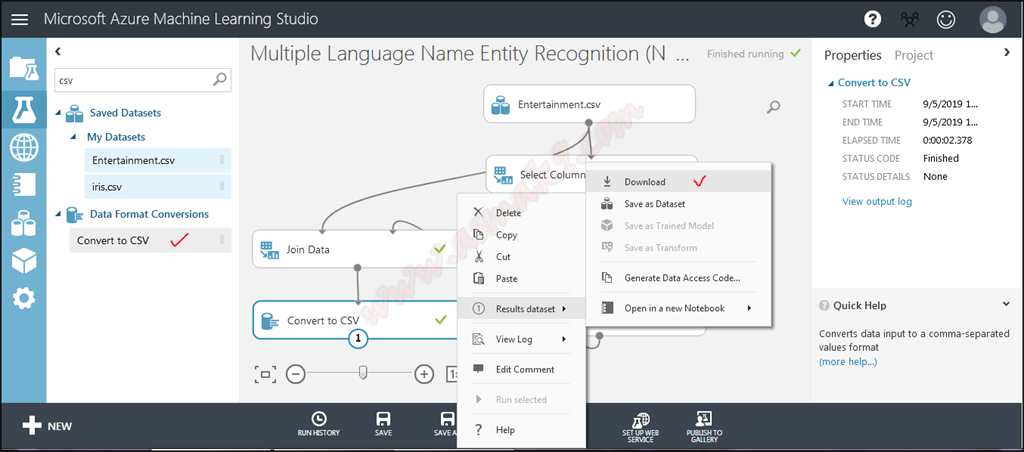Click the Save button in bottom bar

pos(383,425)
